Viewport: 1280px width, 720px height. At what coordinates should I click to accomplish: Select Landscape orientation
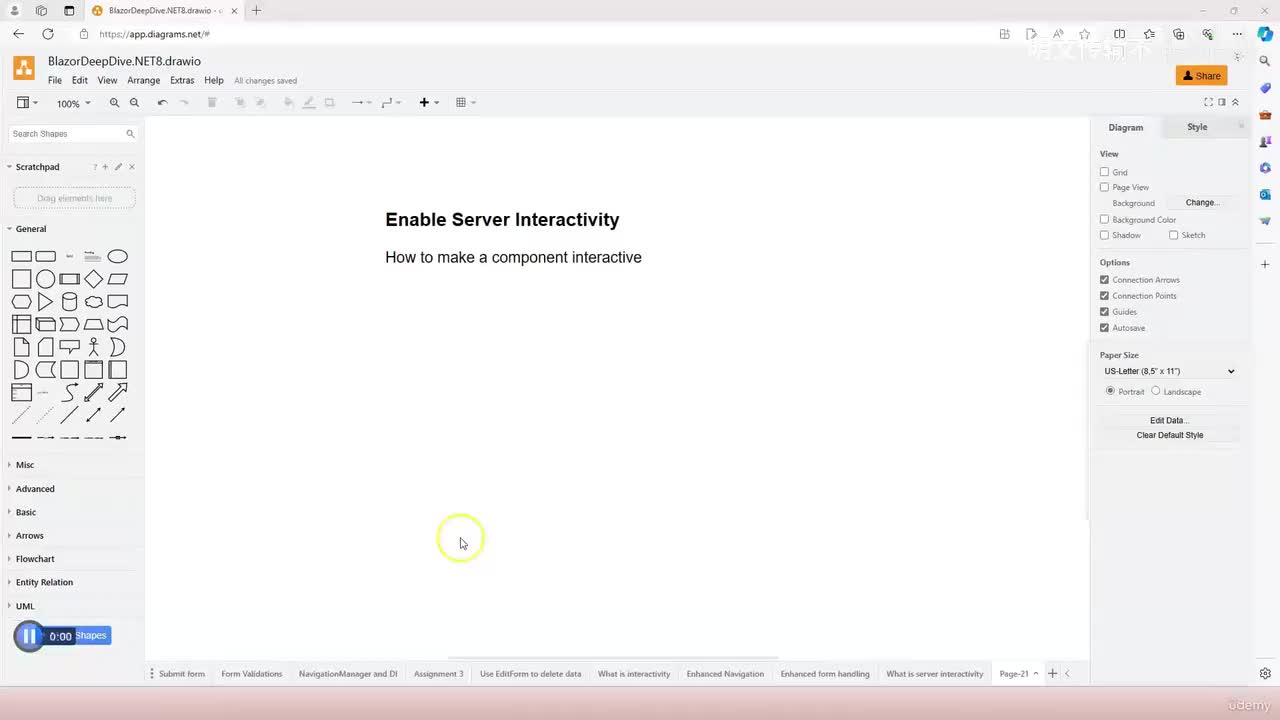1156,391
